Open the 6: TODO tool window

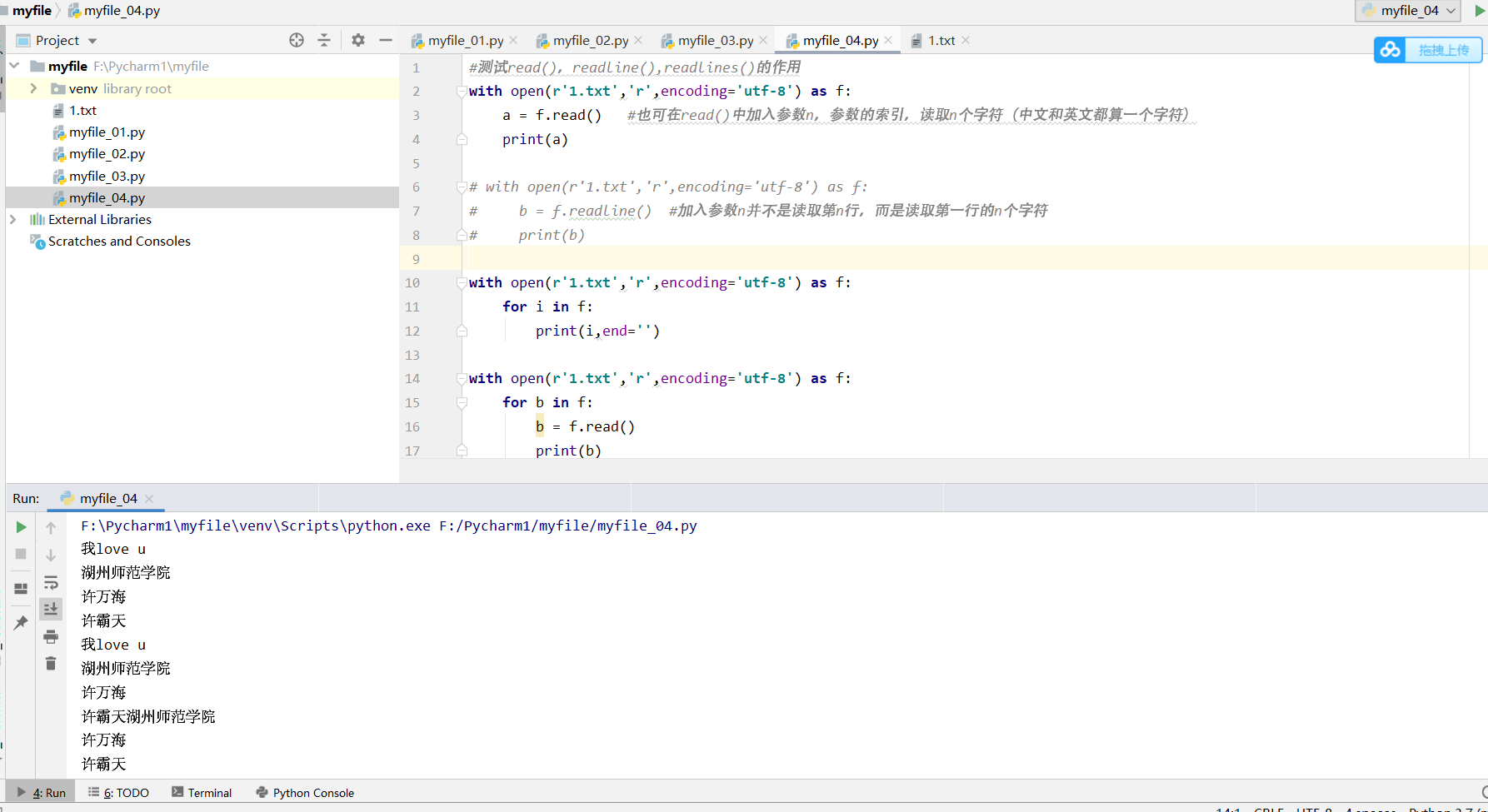click(x=118, y=792)
